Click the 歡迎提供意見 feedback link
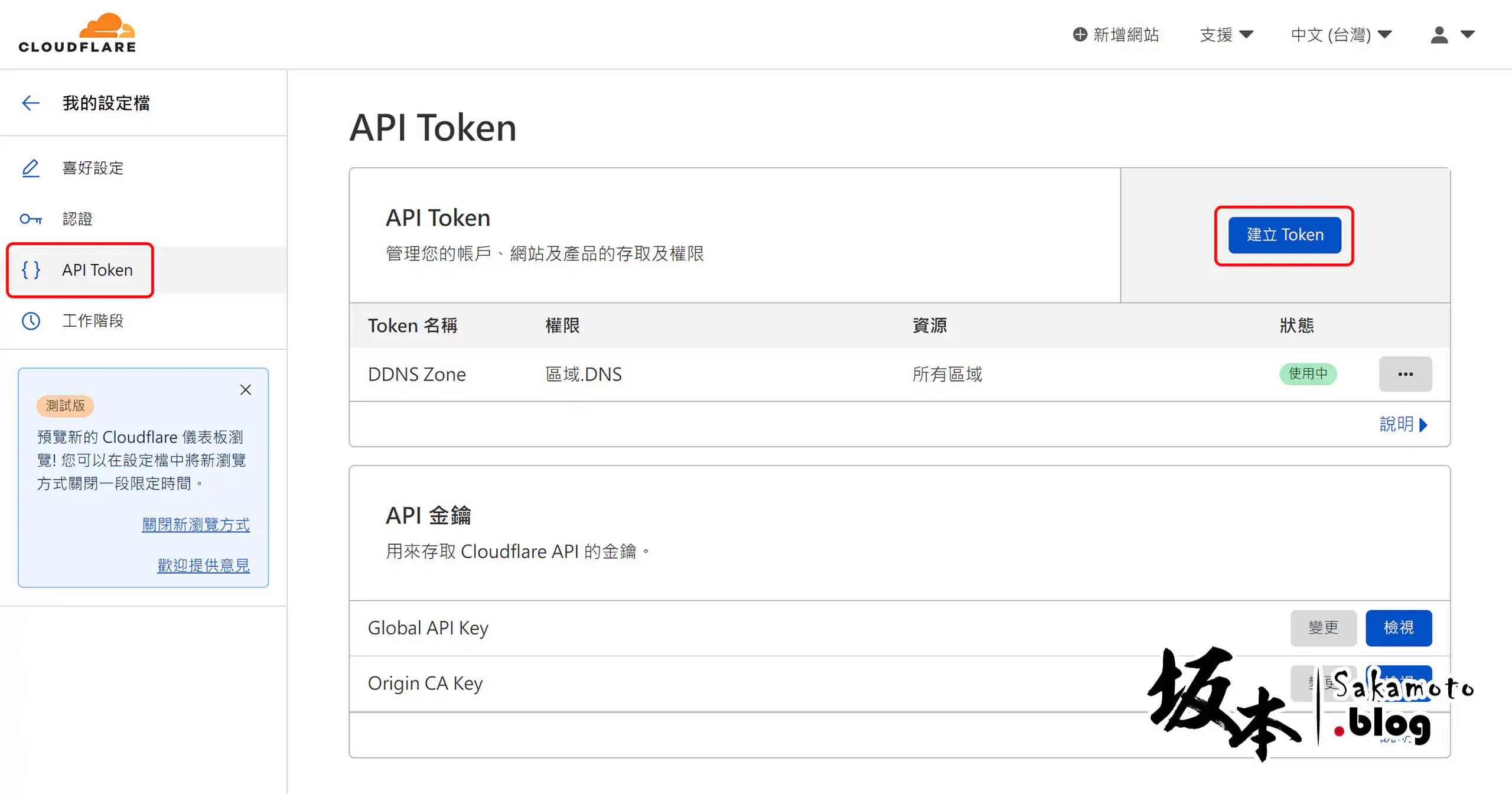This screenshot has width=1512, height=794. click(x=203, y=565)
